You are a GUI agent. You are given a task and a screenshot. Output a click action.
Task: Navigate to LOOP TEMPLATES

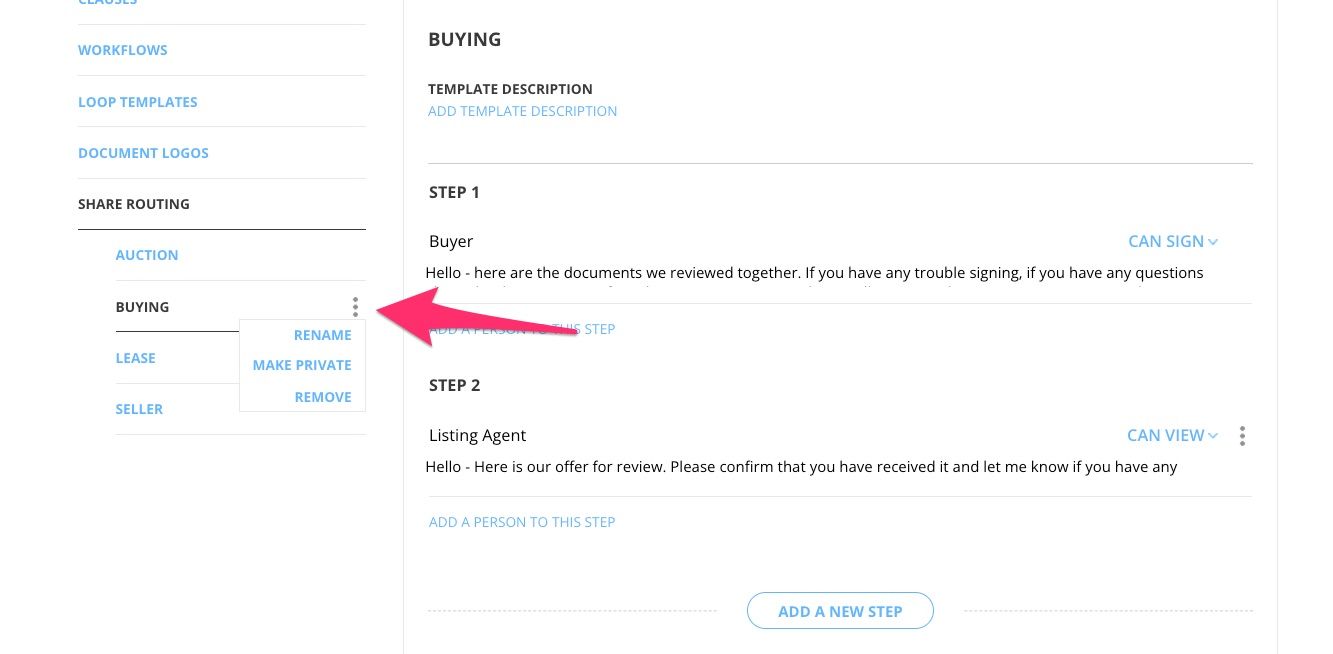137,101
